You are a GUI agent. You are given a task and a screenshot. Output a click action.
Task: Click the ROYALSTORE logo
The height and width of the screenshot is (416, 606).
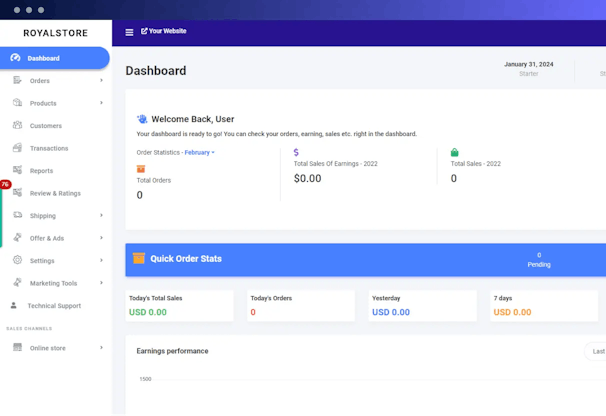click(55, 33)
